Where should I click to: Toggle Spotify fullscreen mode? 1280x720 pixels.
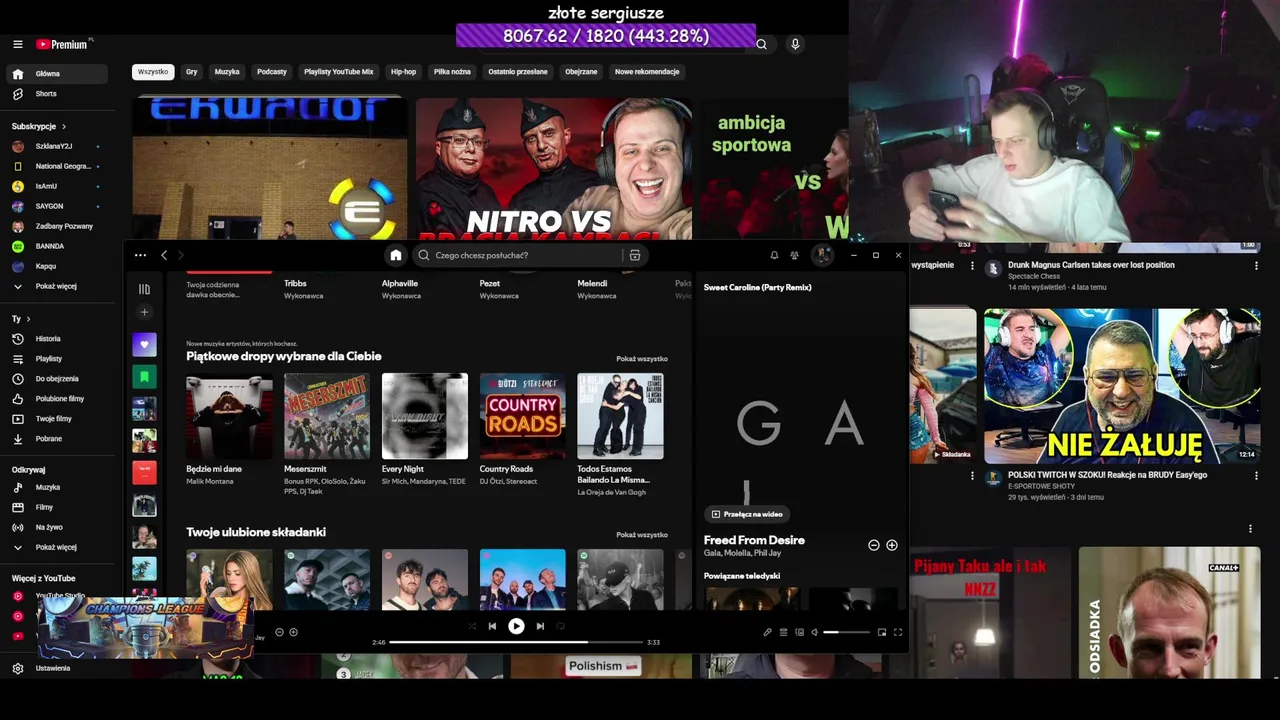pos(897,632)
